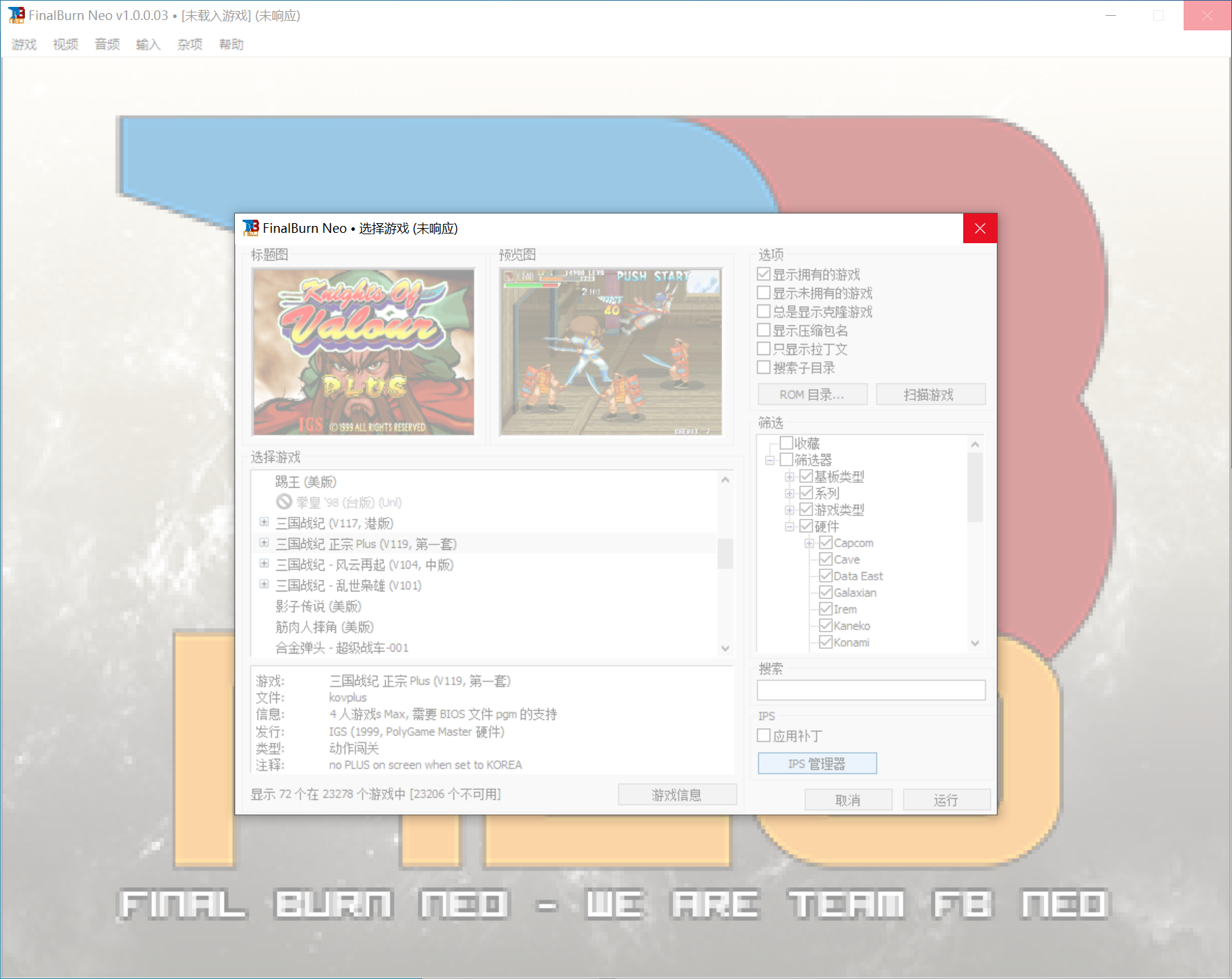
Task: Open the 杂项 menu
Action: pyautogui.click(x=190, y=44)
